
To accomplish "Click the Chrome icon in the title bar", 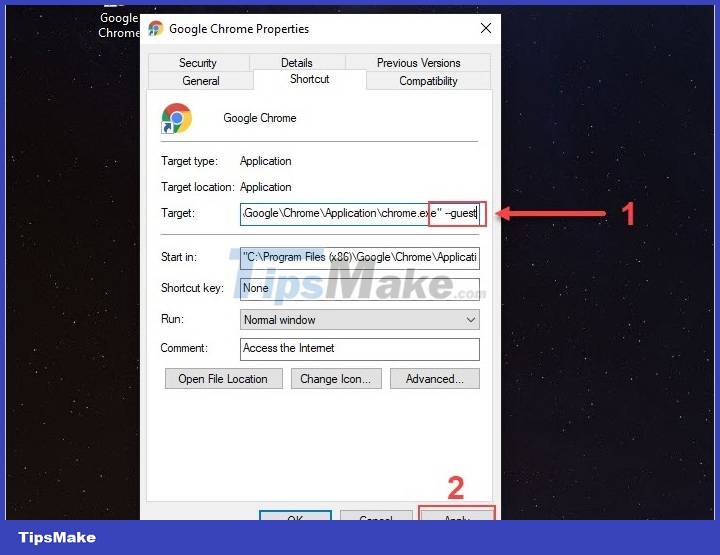I will [x=156, y=28].
